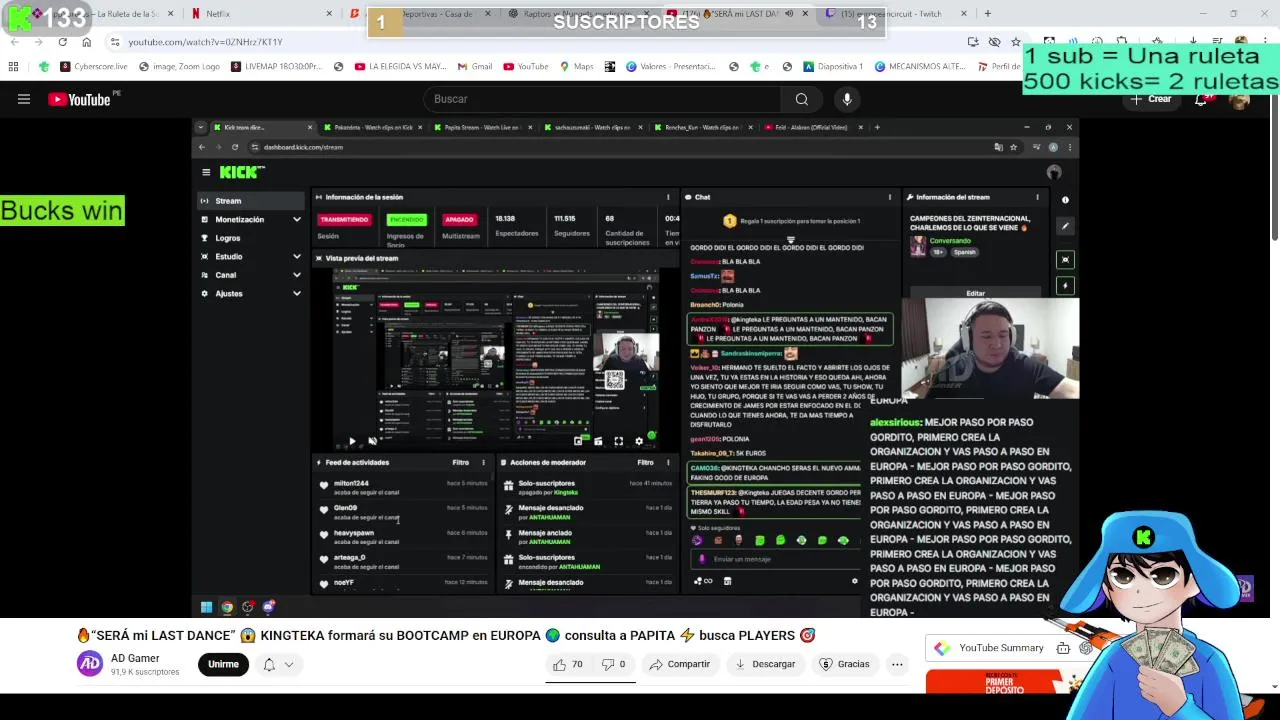Go forward with the browser forward arrow
This screenshot has width=1280, height=720.
click(x=38, y=42)
